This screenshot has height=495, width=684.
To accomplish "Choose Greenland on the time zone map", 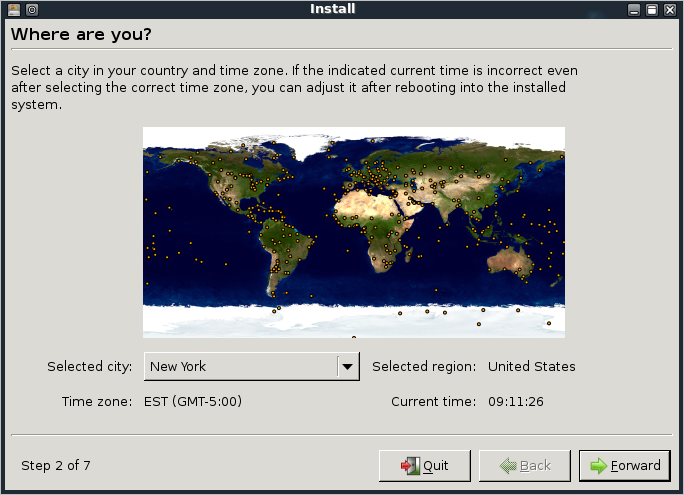I will (312, 146).
